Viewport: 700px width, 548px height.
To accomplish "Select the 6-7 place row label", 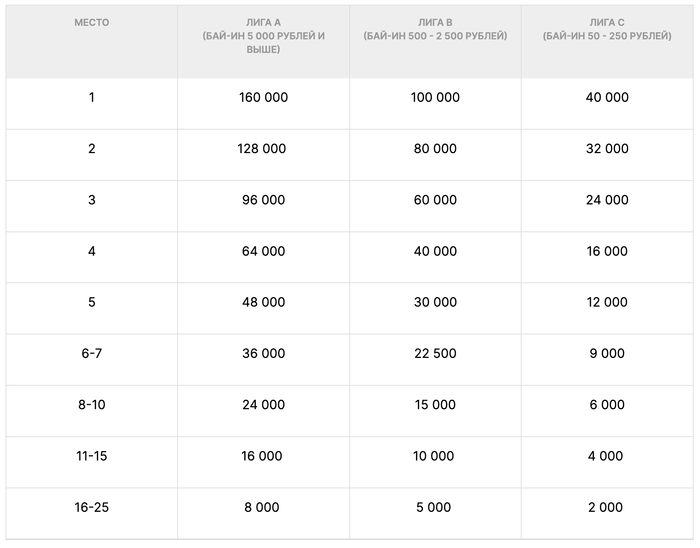I will (92, 353).
